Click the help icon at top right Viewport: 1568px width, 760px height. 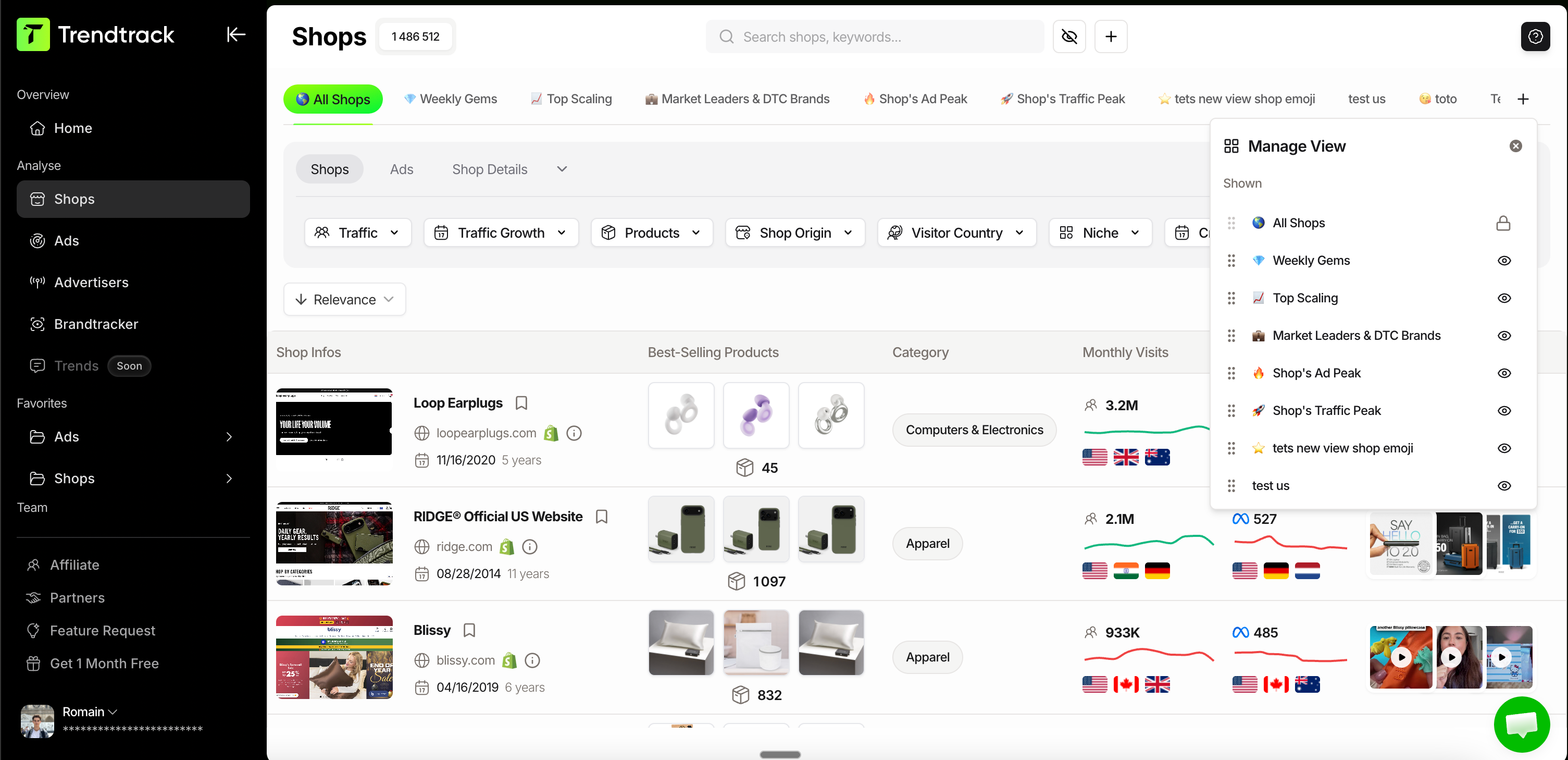point(1535,36)
